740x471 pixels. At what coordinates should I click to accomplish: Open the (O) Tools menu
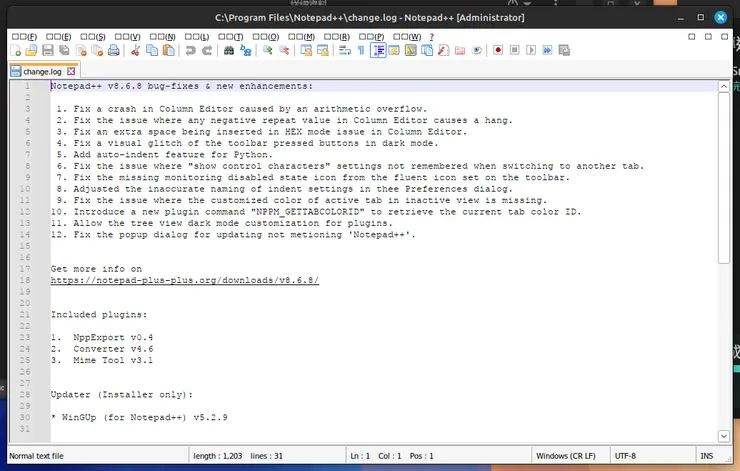(266, 37)
